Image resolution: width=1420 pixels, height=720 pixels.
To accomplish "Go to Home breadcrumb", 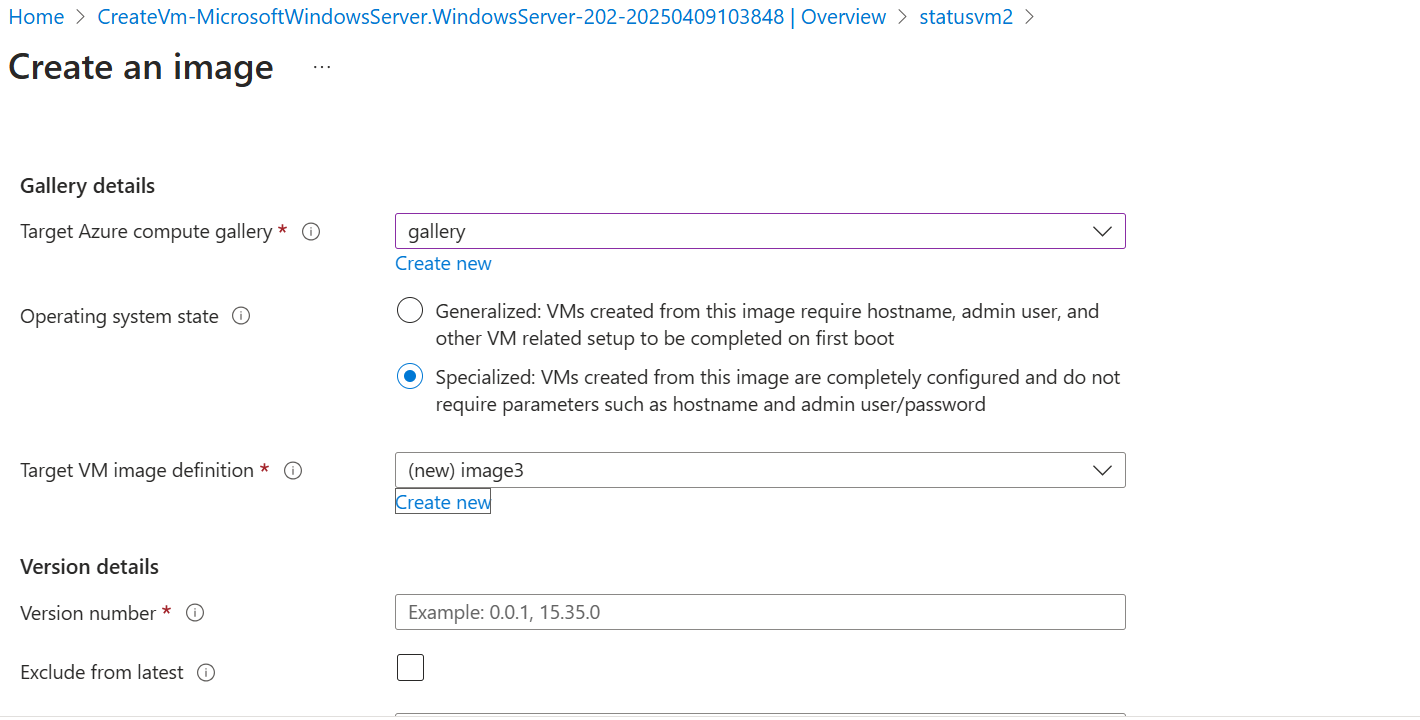I will point(36,17).
